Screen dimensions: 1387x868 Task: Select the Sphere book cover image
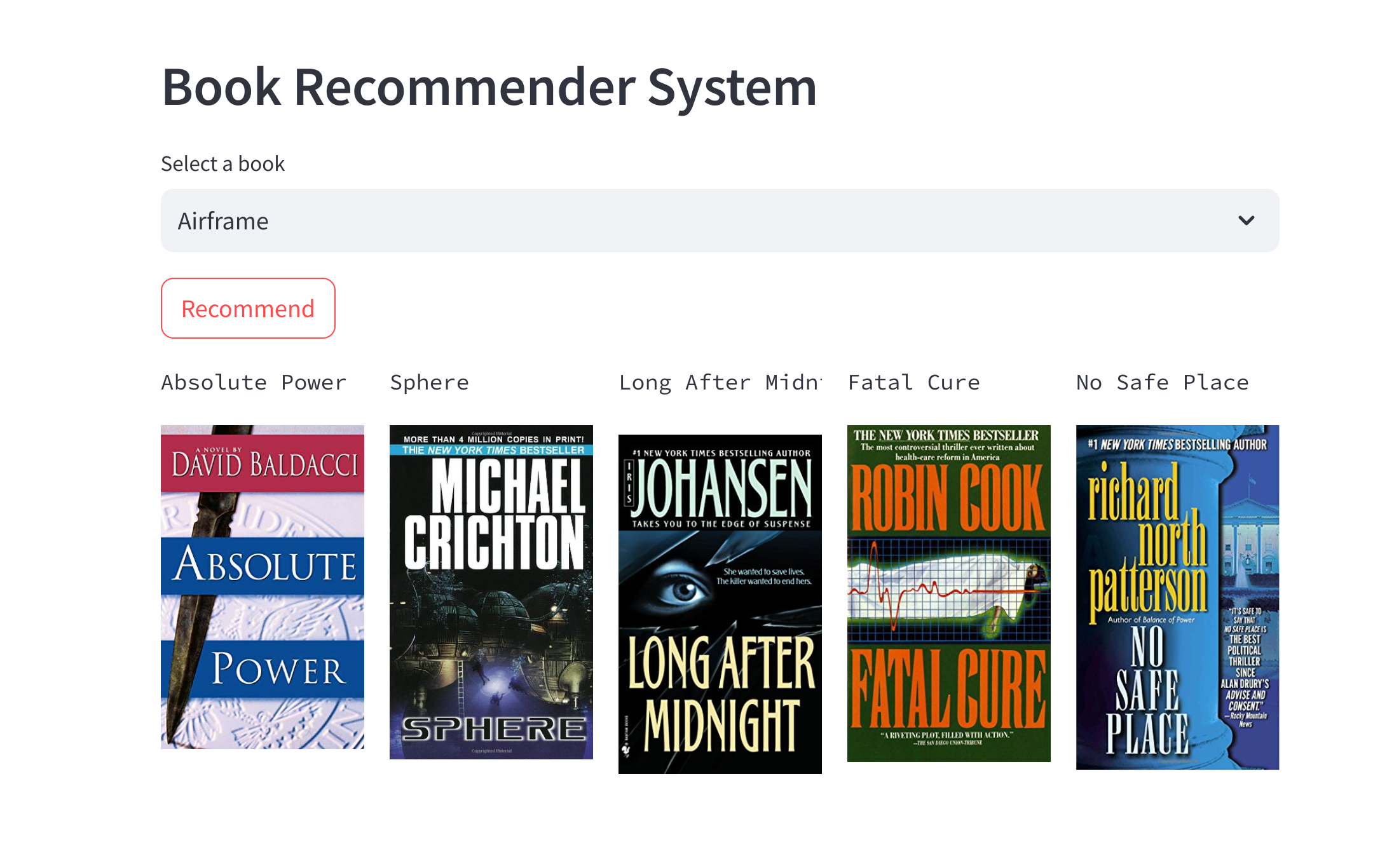point(491,592)
